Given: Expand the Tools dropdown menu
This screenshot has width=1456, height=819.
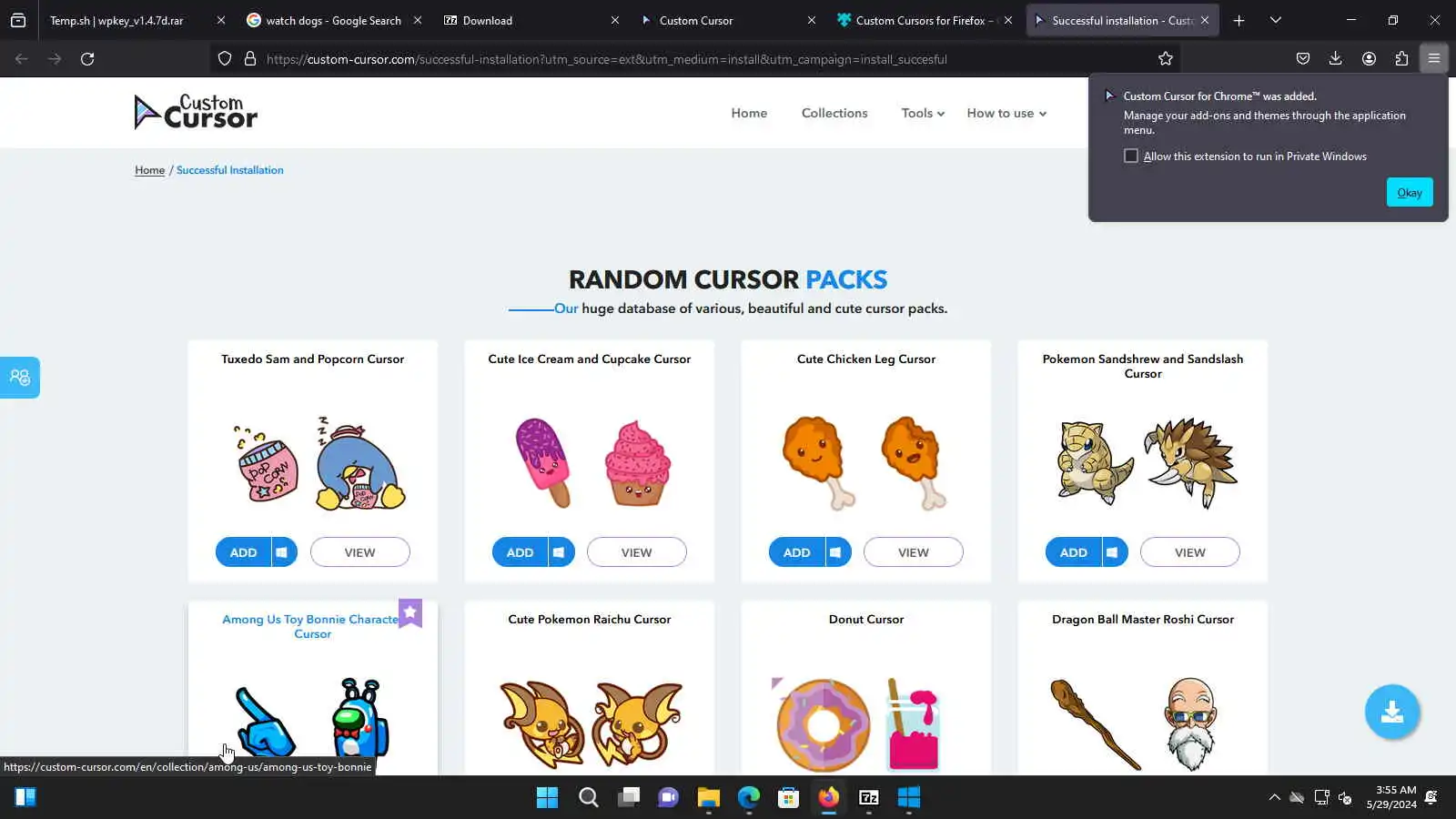Looking at the screenshot, I should 923,113.
